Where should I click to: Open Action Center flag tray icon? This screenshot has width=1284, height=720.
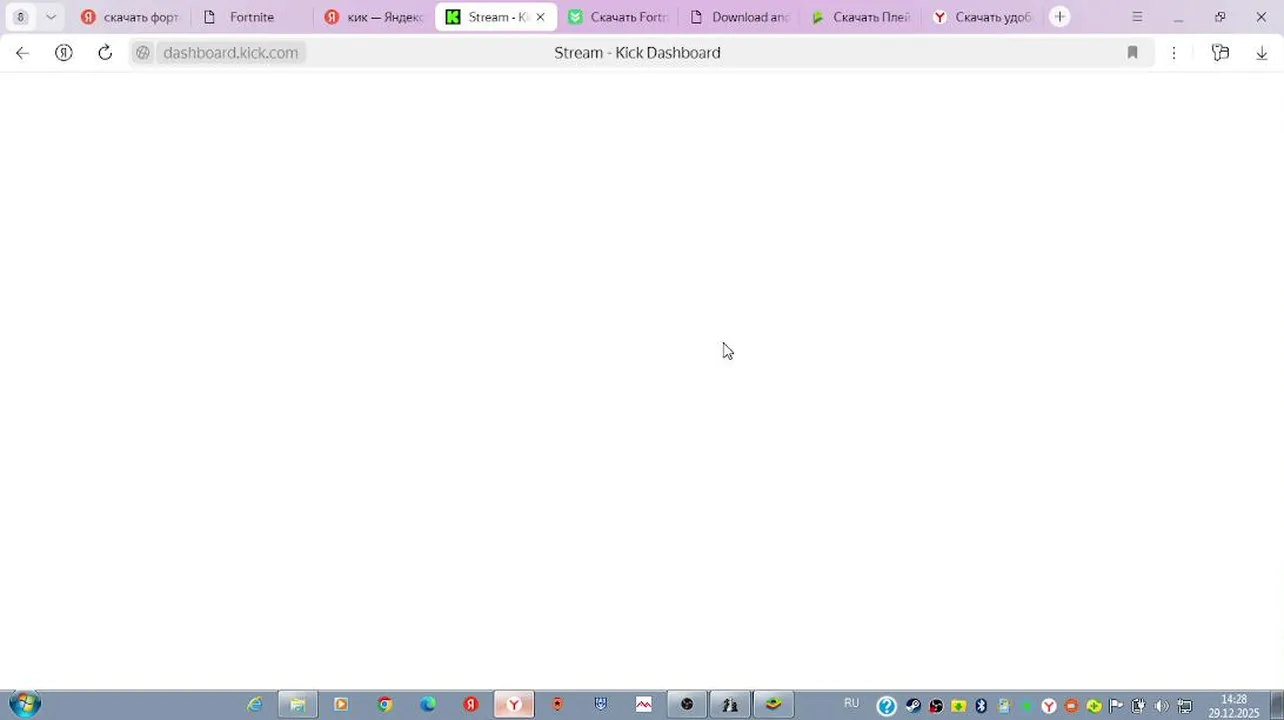point(1116,706)
